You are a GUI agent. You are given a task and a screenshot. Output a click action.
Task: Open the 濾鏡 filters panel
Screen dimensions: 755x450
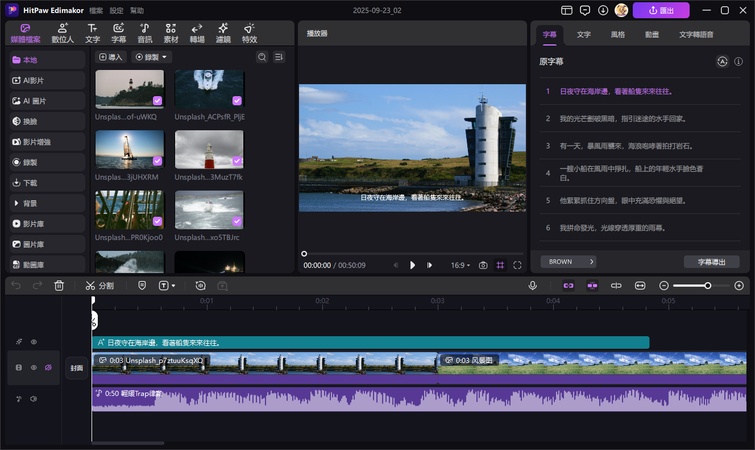coord(223,33)
